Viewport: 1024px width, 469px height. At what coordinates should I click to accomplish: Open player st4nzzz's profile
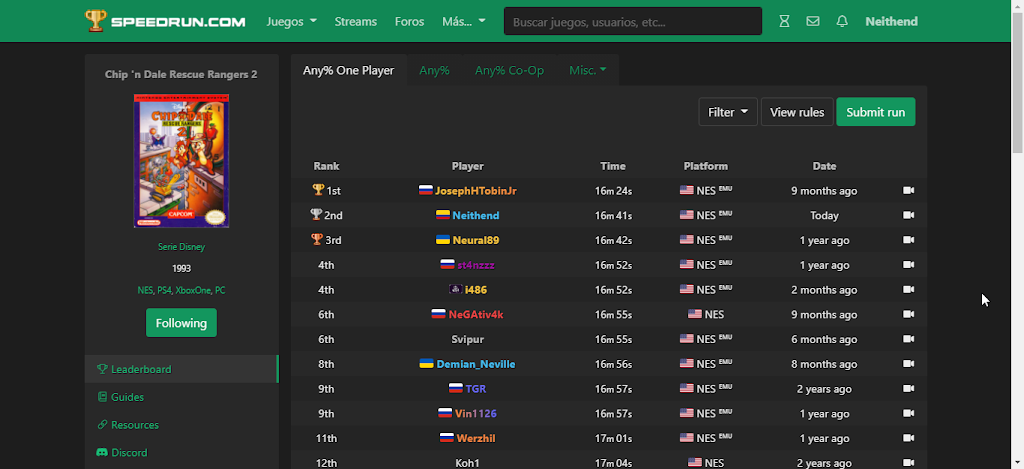(475, 265)
